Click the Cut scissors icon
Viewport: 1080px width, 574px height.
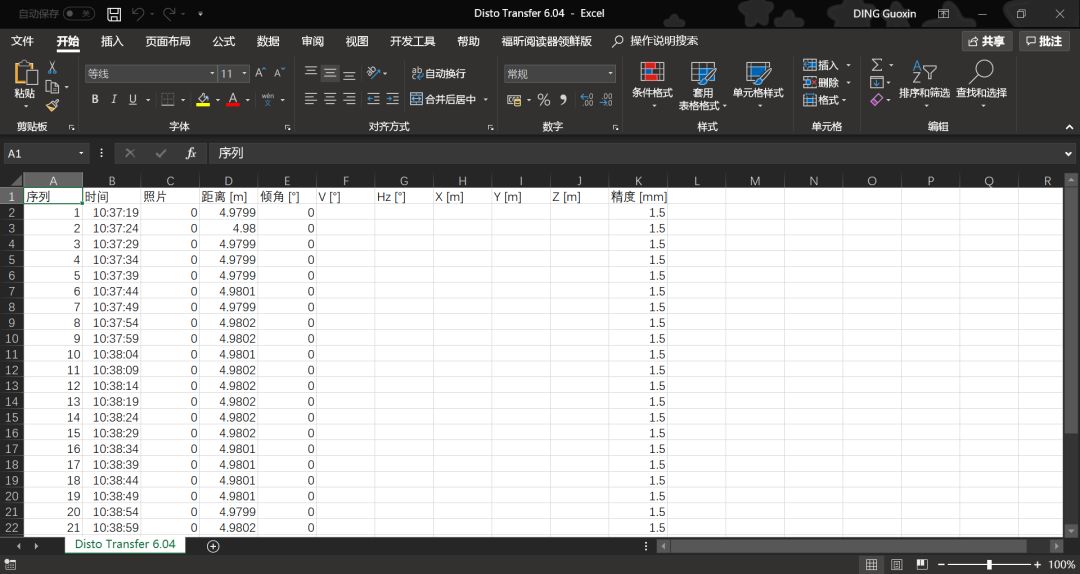coord(52,68)
